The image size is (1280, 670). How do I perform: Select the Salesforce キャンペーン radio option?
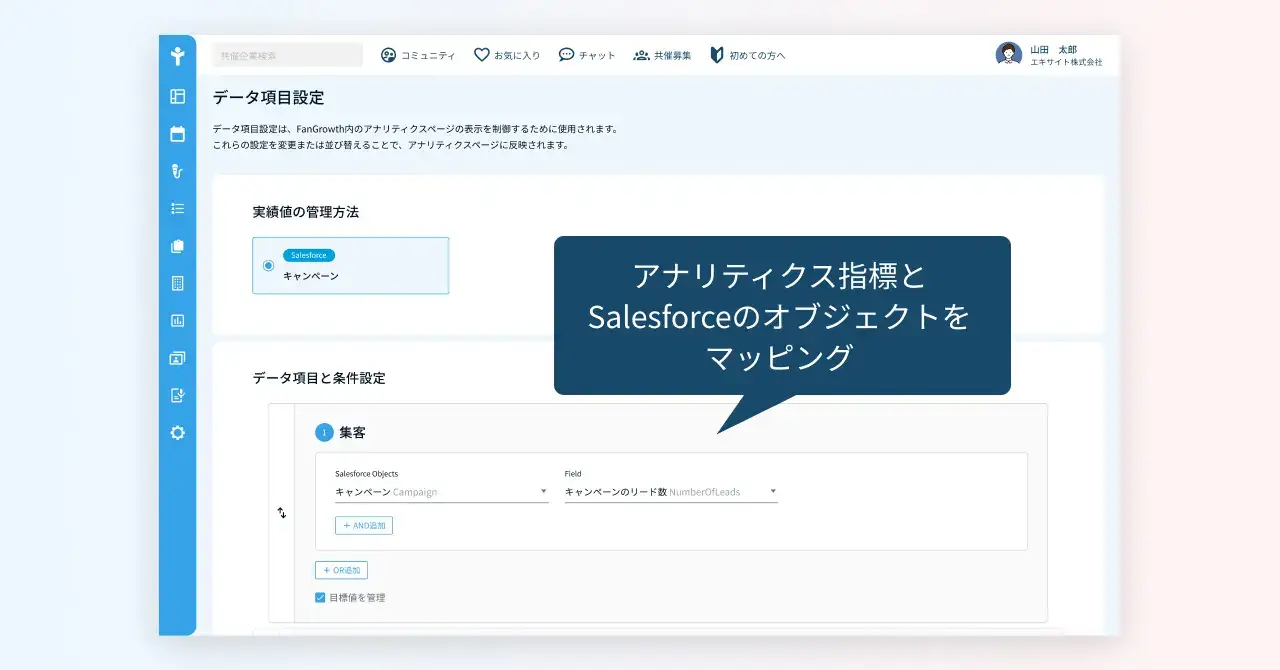[x=268, y=265]
